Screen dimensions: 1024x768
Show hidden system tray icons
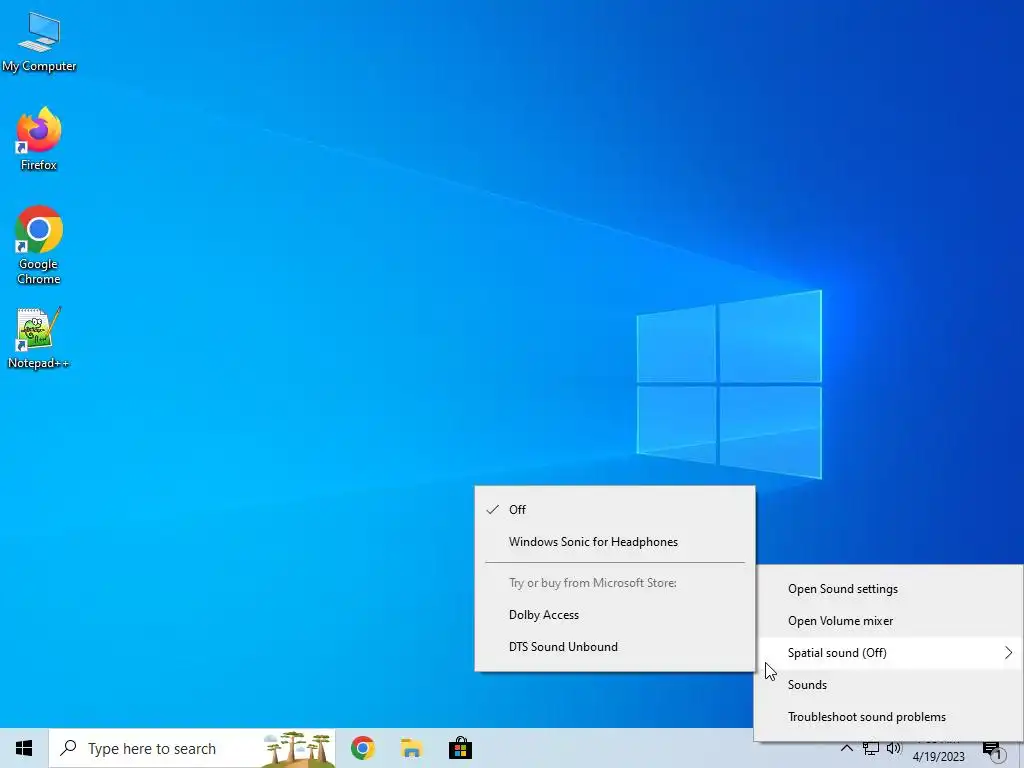coord(846,748)
